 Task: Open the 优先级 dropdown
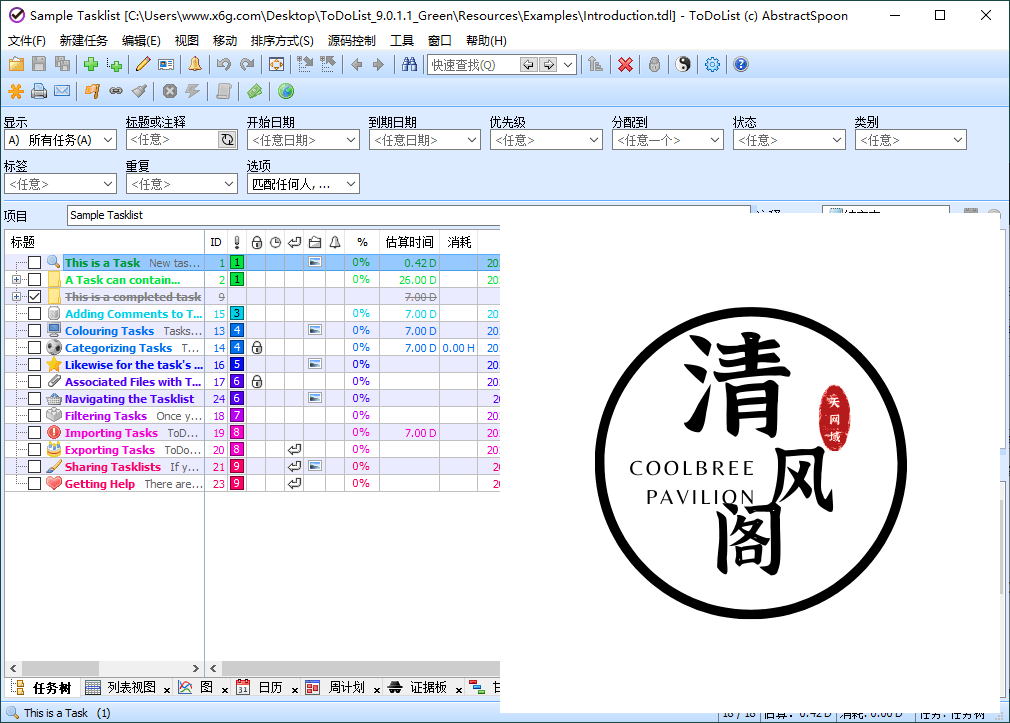546,140
